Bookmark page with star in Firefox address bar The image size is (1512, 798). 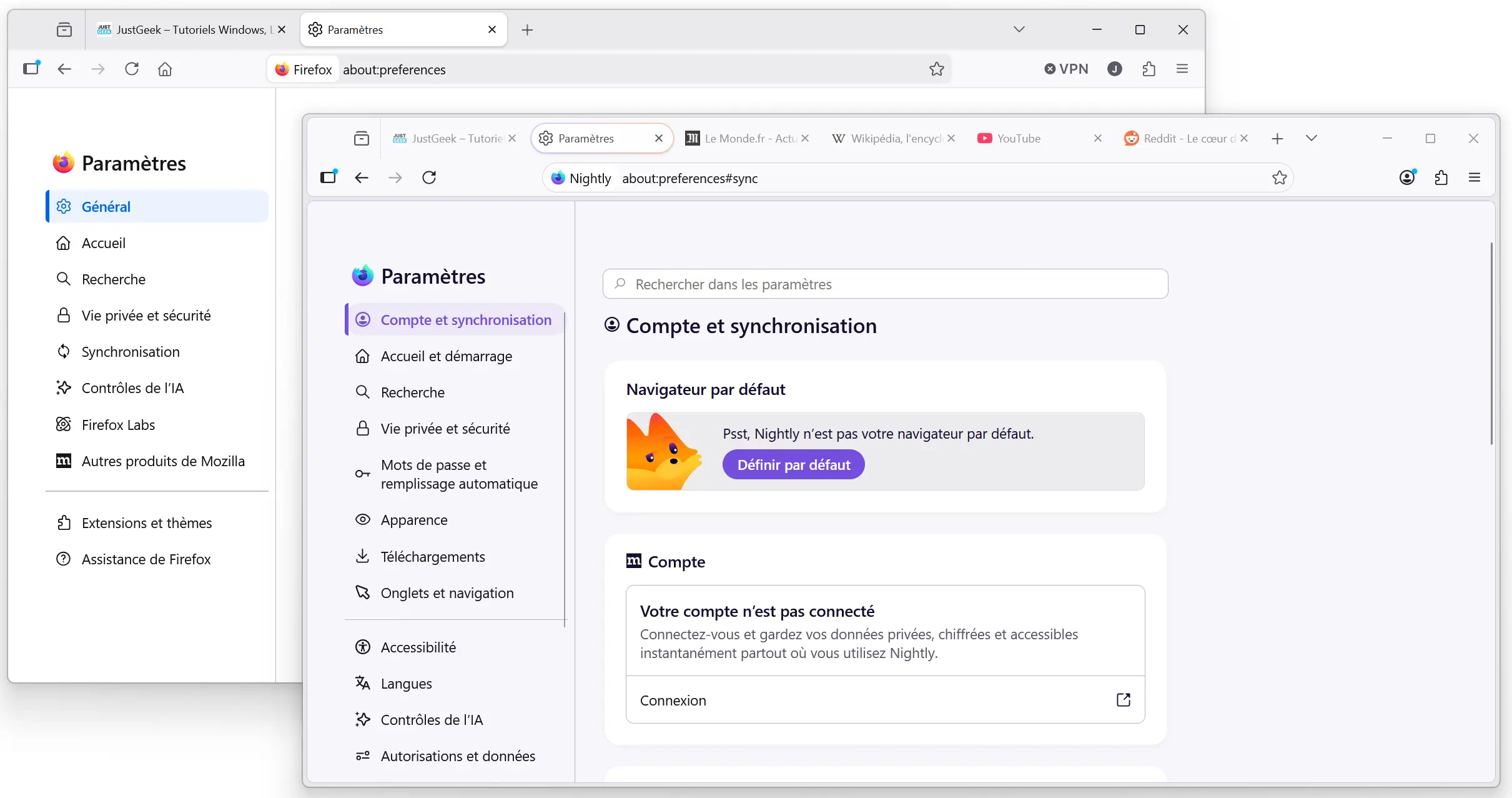[x=936, y=69]
